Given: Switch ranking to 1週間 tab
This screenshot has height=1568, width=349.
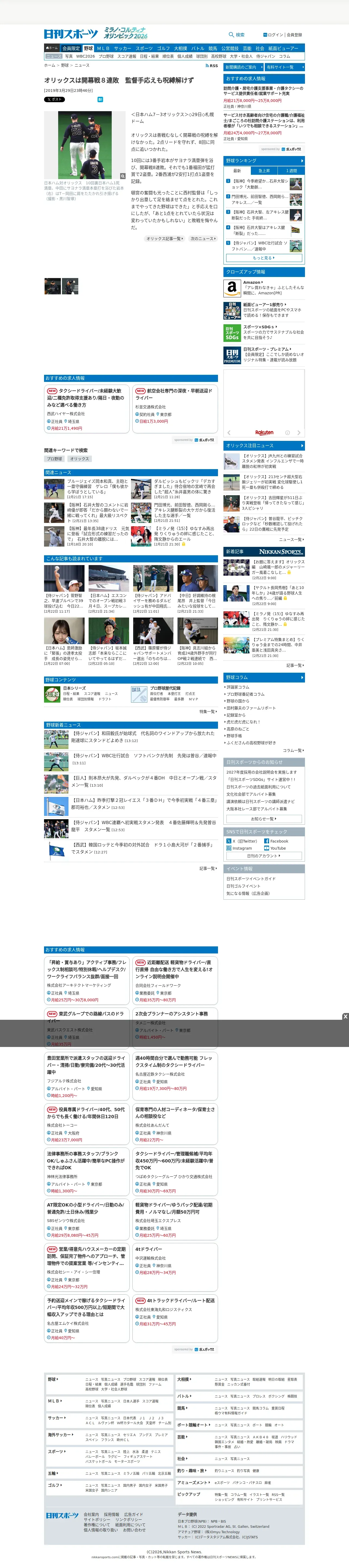Looking at the screenshot, I should point(291,171).
